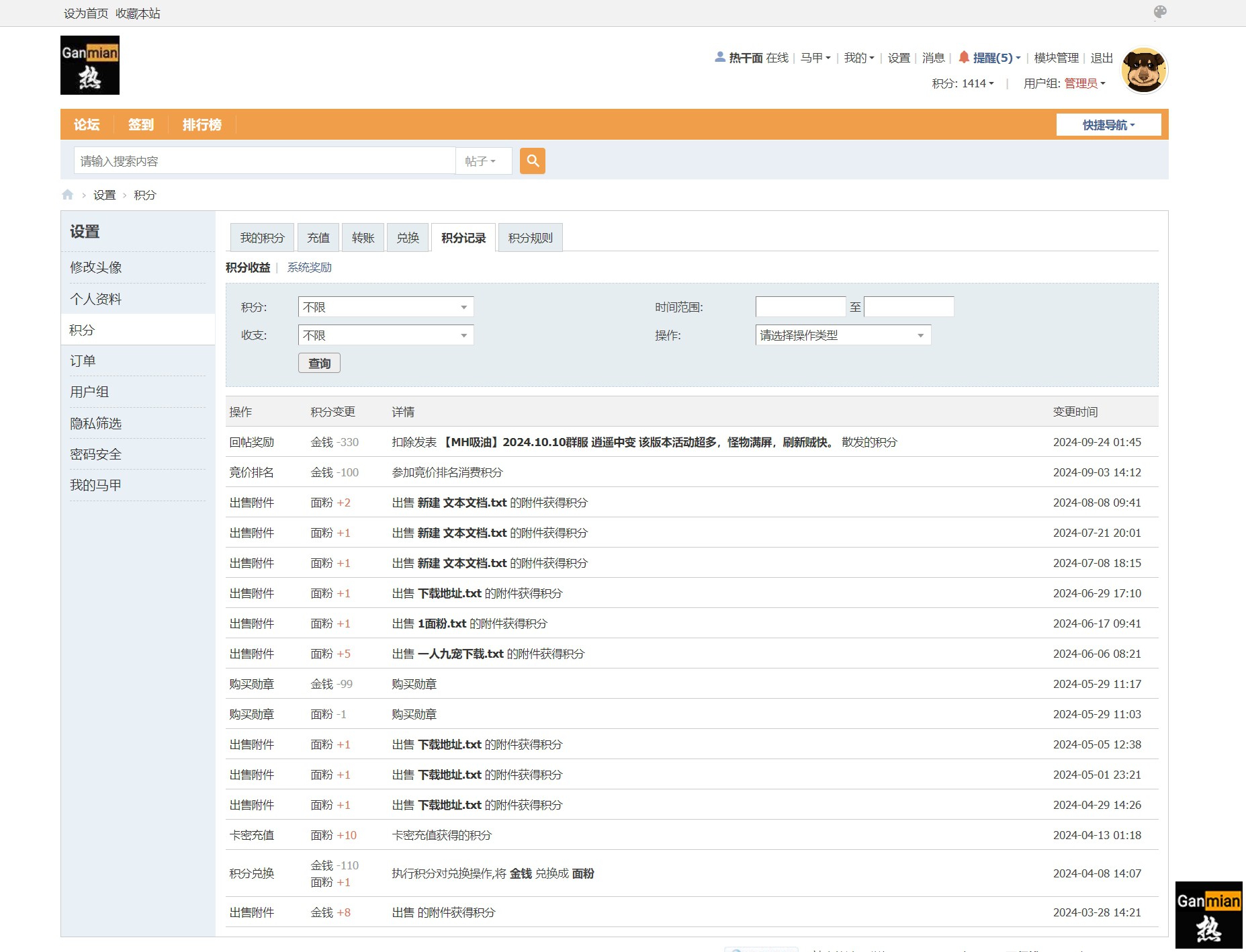The height and width of the screenshot is (952, 1246).
Task: Open 论坛 in the orange navigation bar
Action: tap(87, 124)
